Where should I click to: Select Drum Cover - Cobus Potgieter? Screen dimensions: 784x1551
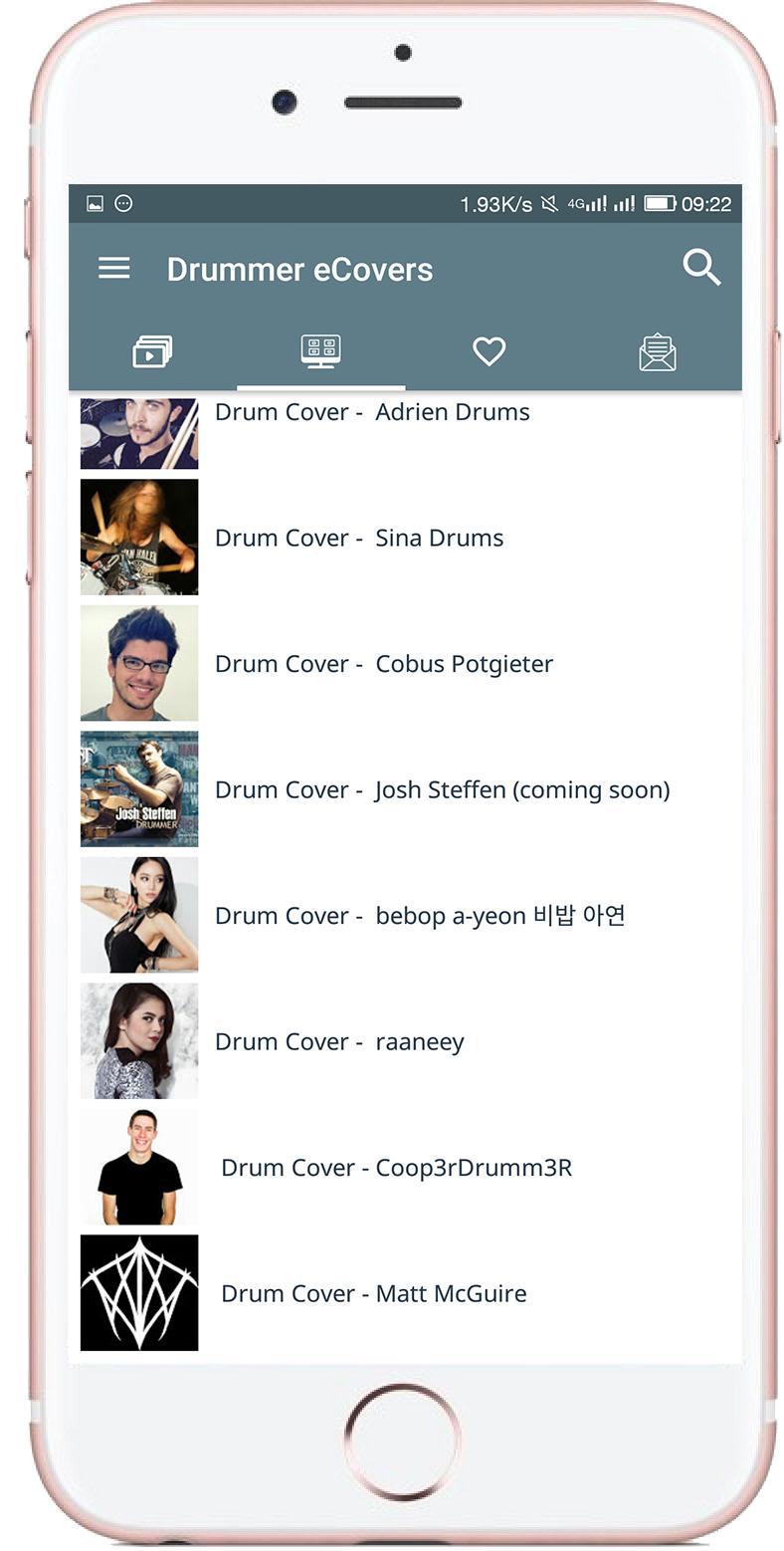405,663
